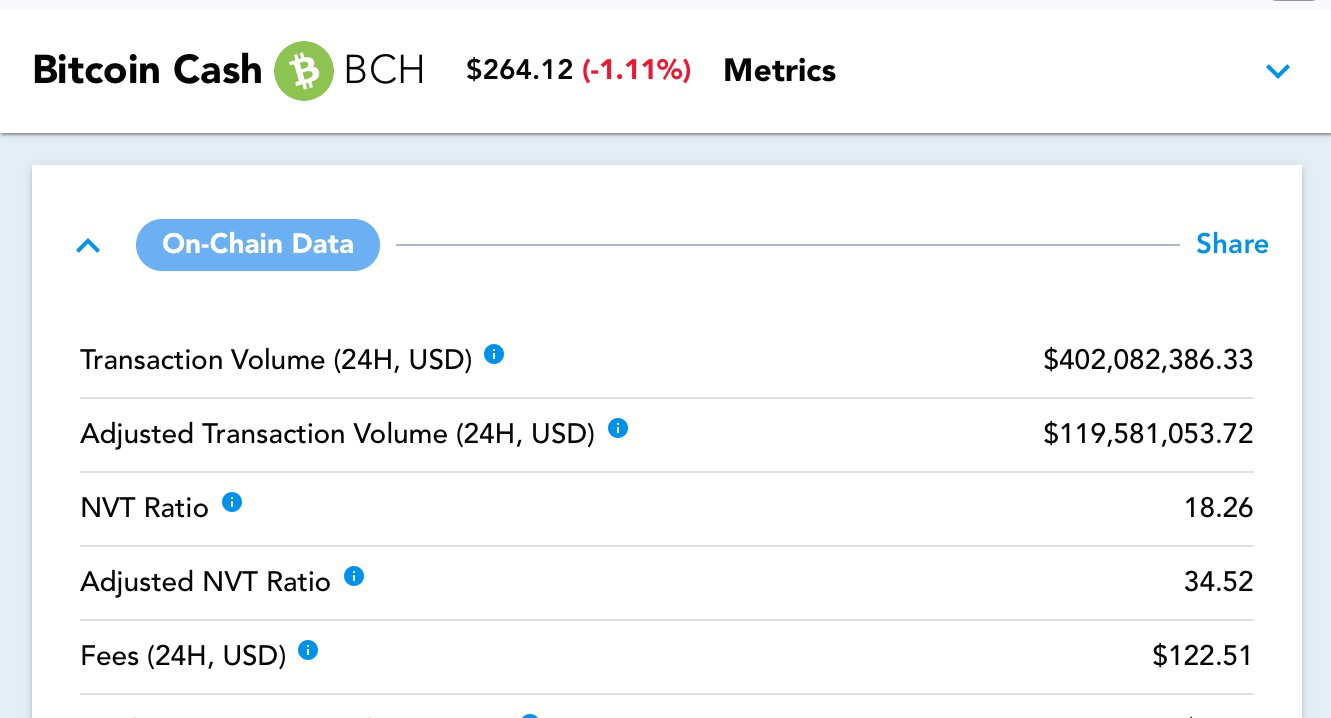Click the Share link
The image size is (1331, 718).
(x=1232, y=244)
